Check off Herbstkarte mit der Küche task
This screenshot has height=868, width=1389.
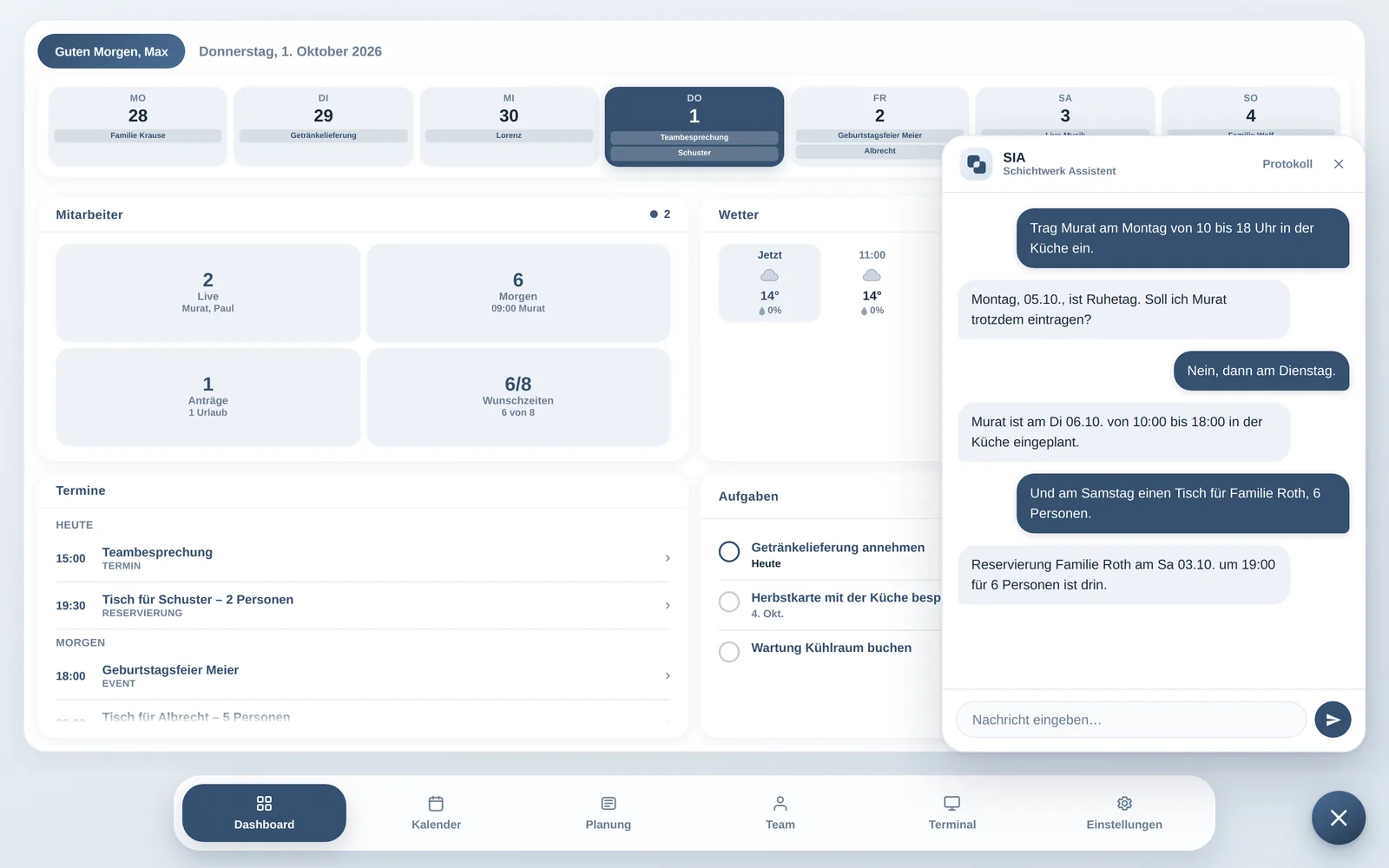pyautogui.click(x=729, y=602)
